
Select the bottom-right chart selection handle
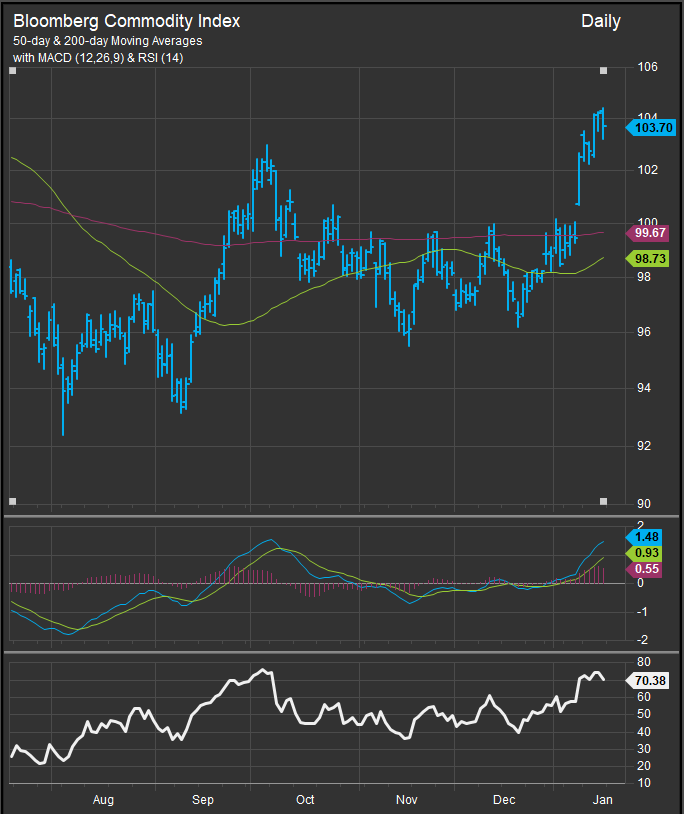pos(604,501)
